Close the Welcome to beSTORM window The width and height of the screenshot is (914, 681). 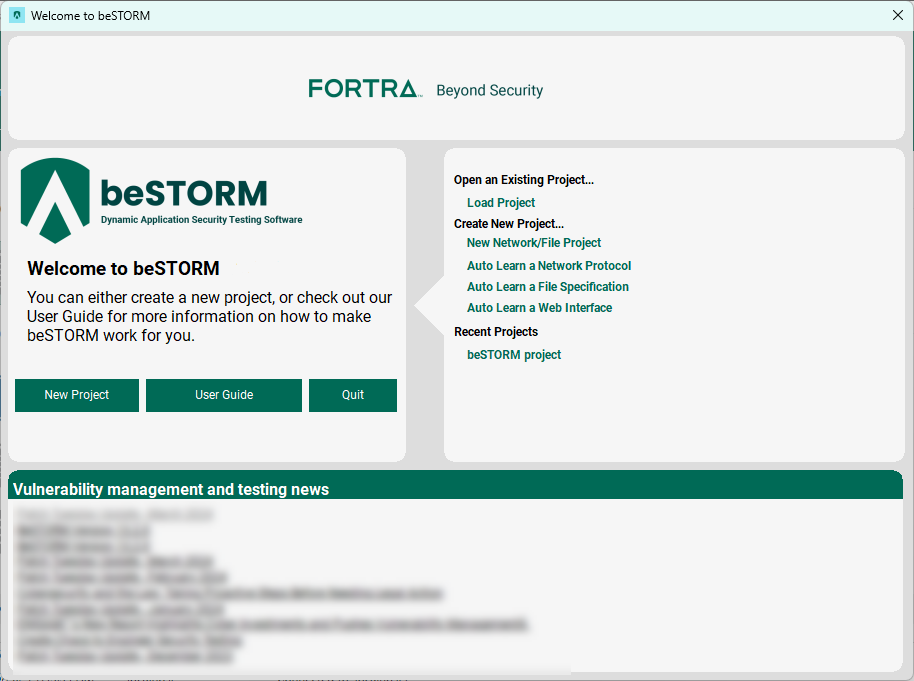pyautogui.click(x=897, y=15)
